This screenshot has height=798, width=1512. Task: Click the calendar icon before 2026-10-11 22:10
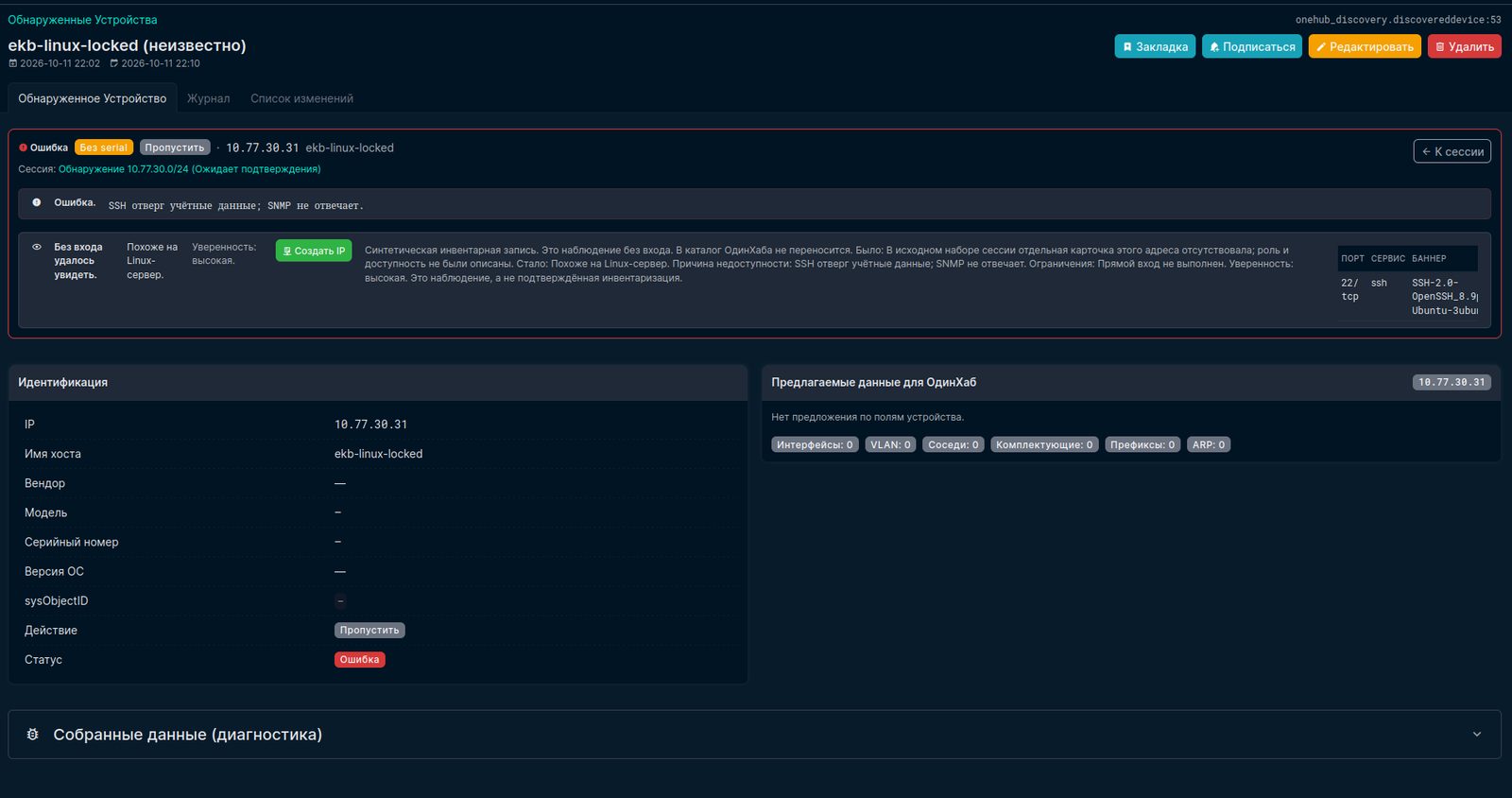[x=114, y=63]
